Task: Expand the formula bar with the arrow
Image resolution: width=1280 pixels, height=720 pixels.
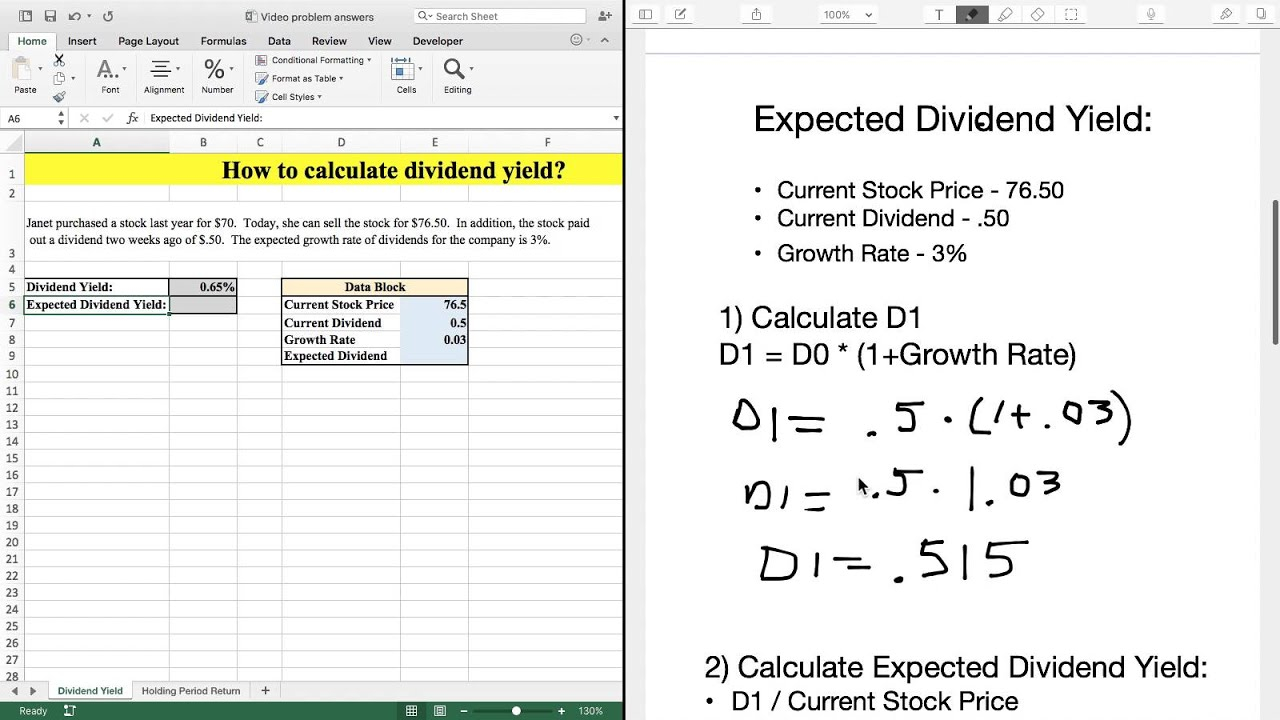Action: (x=616, y=118)
